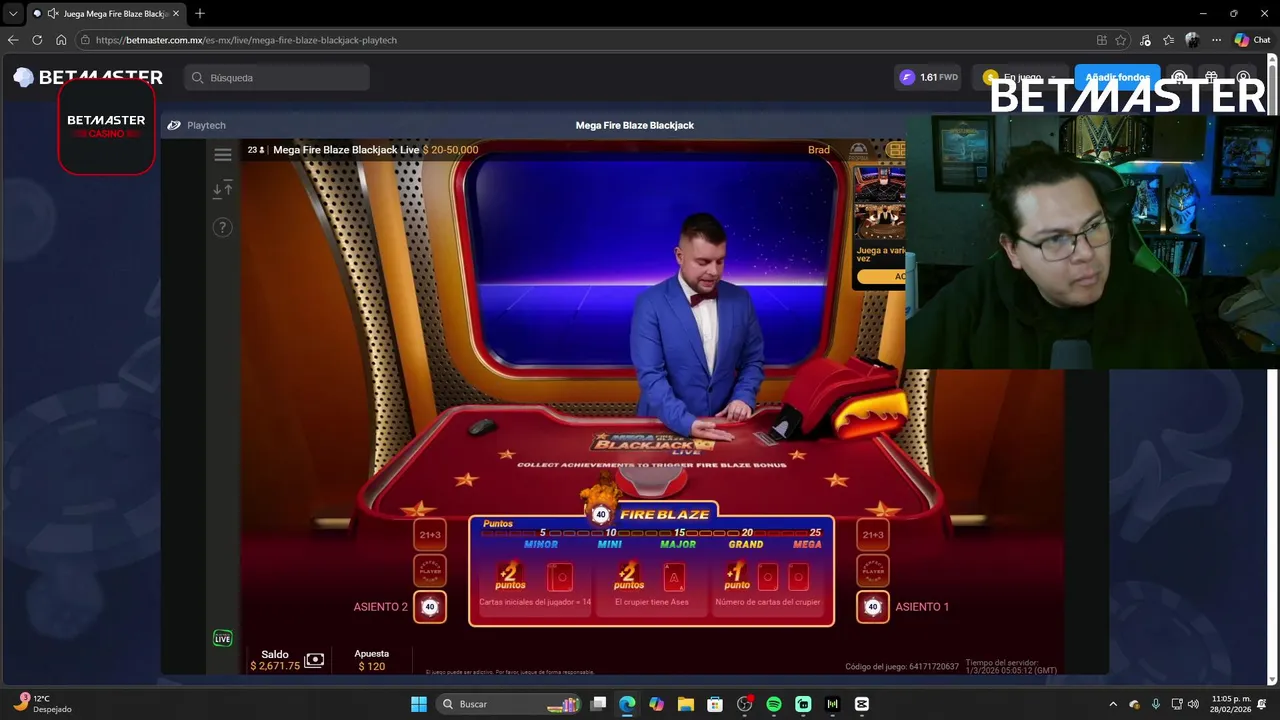Click the Betmaster Casino red tile
The height and width of the screenshot is (720, 1280).
point(106,127)
